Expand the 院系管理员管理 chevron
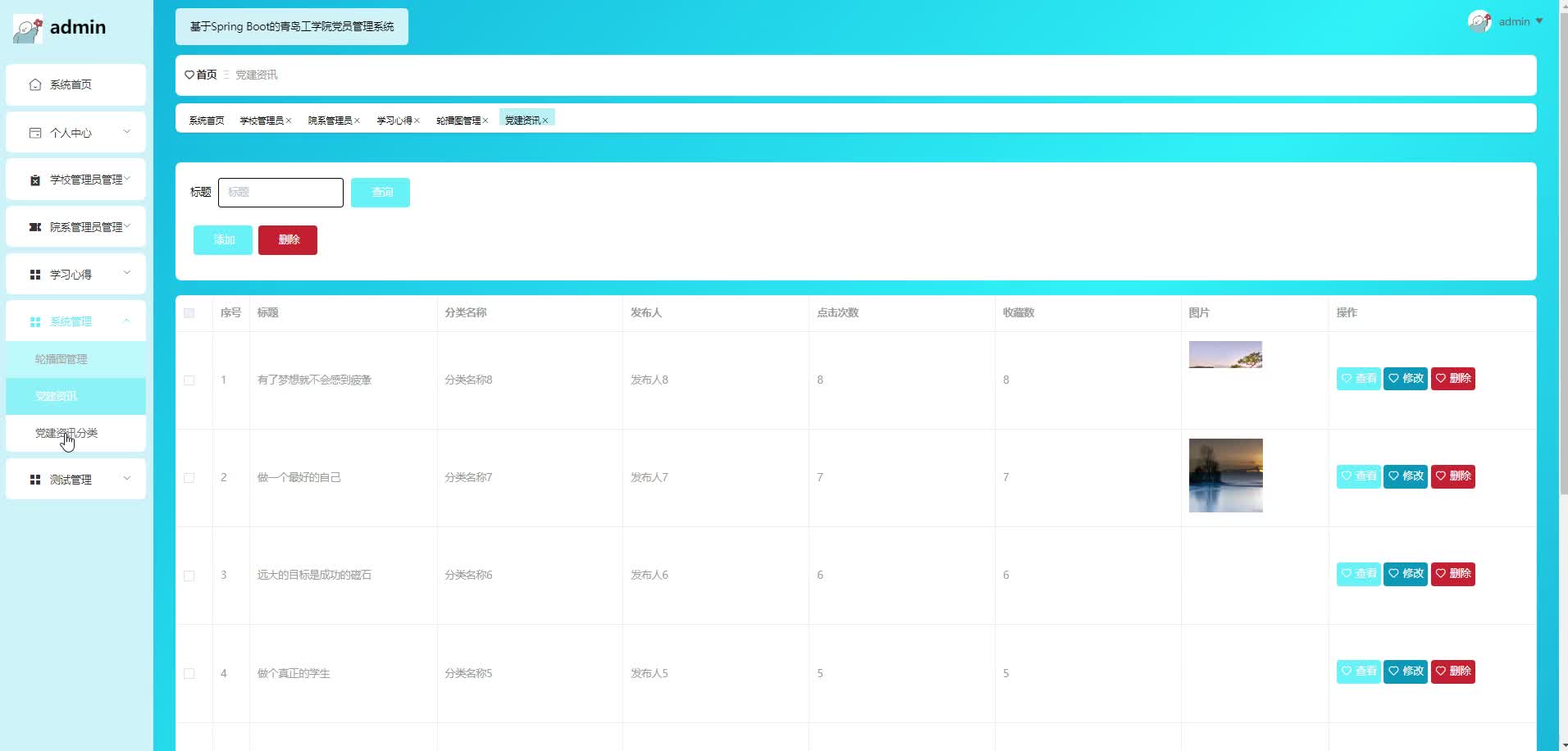 click(127, 225)
